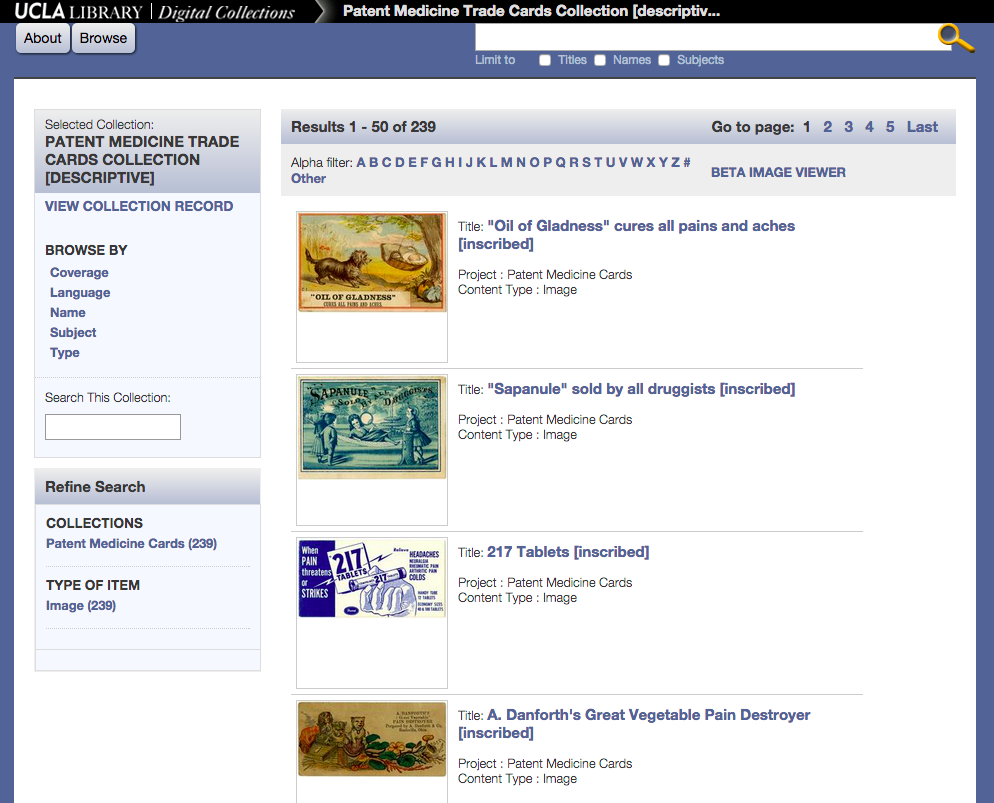Enable the Titles limit checkbox
994x803 pixels.
(545, 60)
